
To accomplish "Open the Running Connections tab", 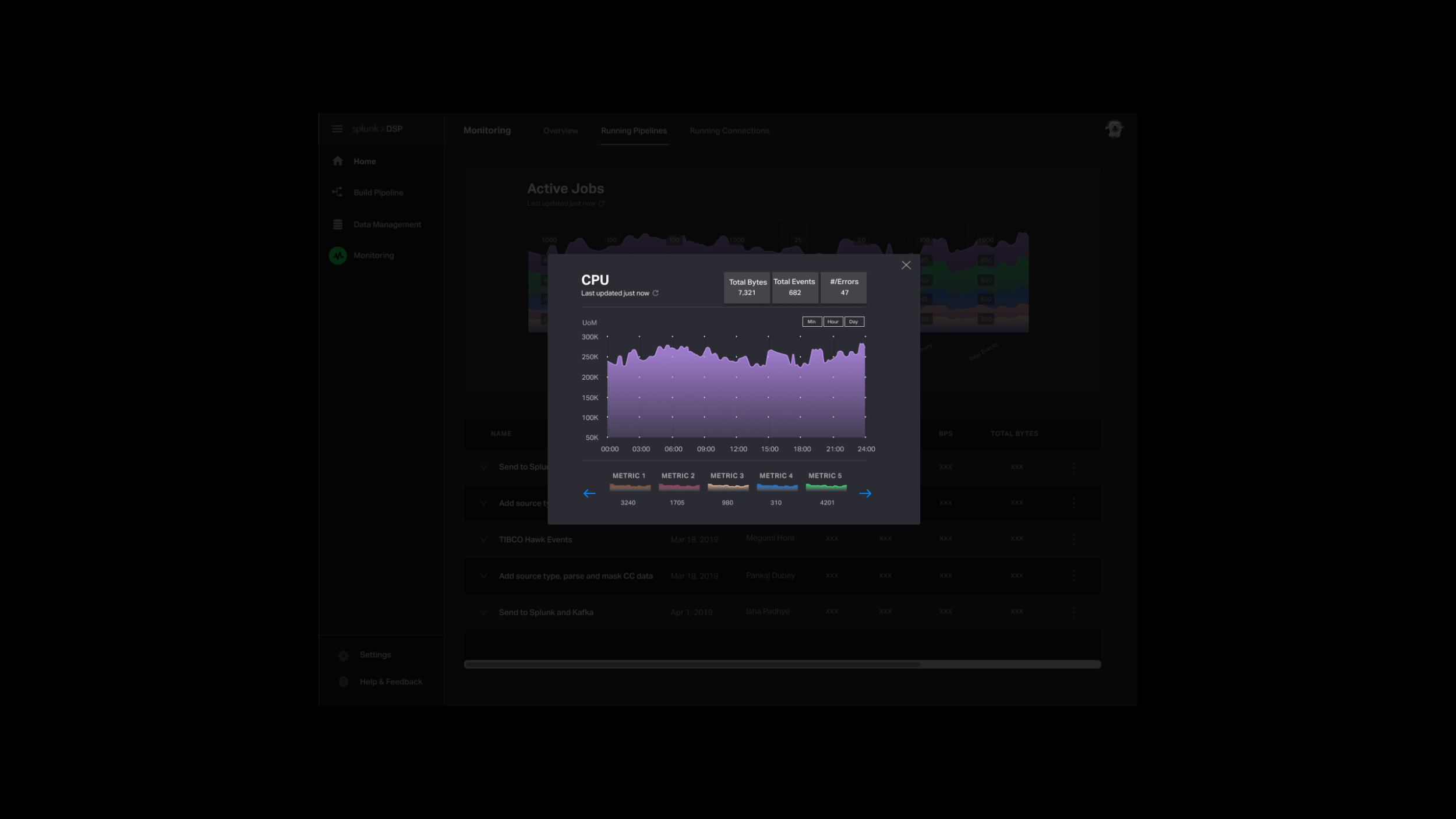I will [729, 130].
